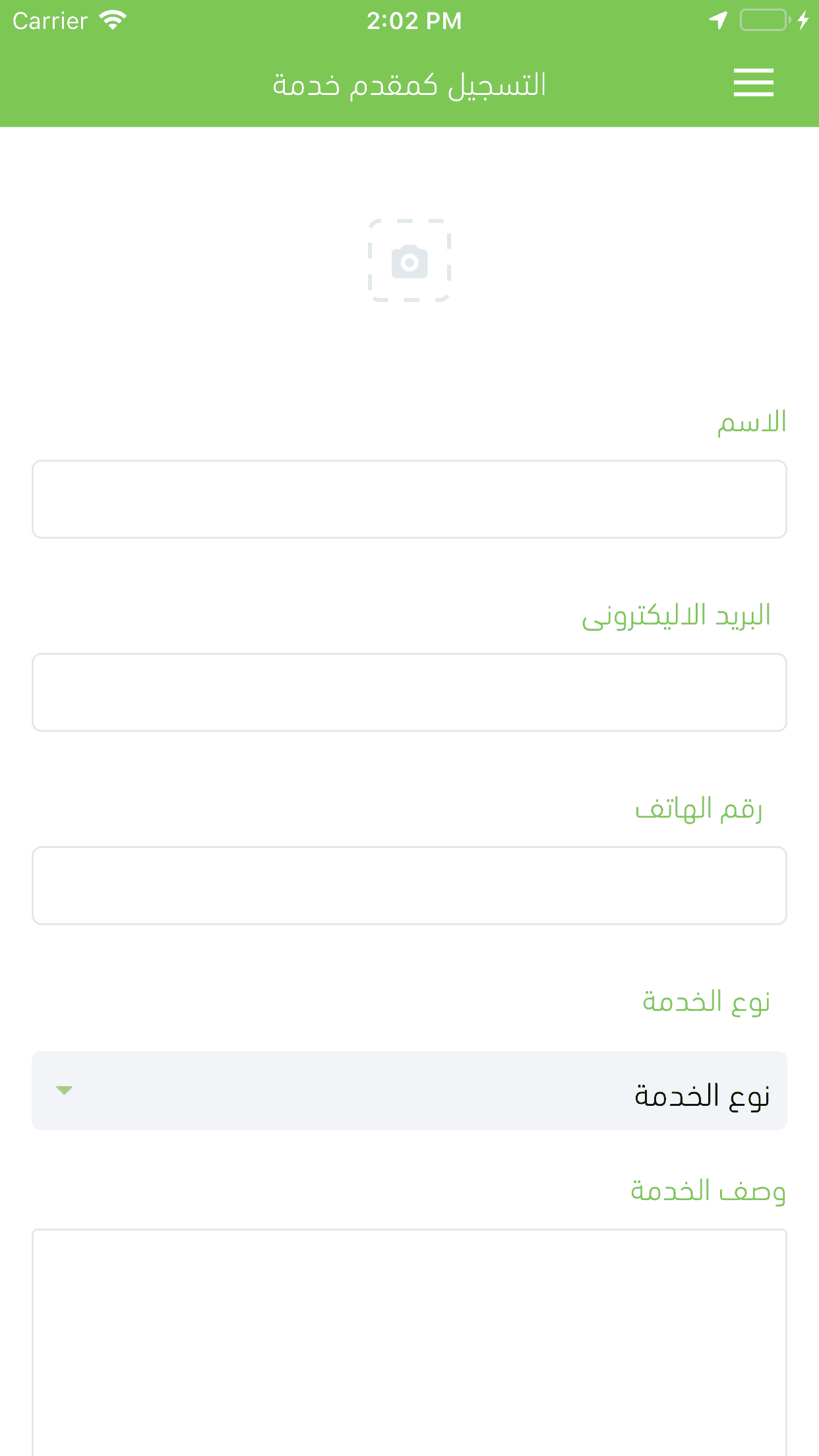Click the green الاسم label
The height and width of the screenshot is (1456, 819).
(752, 423)
